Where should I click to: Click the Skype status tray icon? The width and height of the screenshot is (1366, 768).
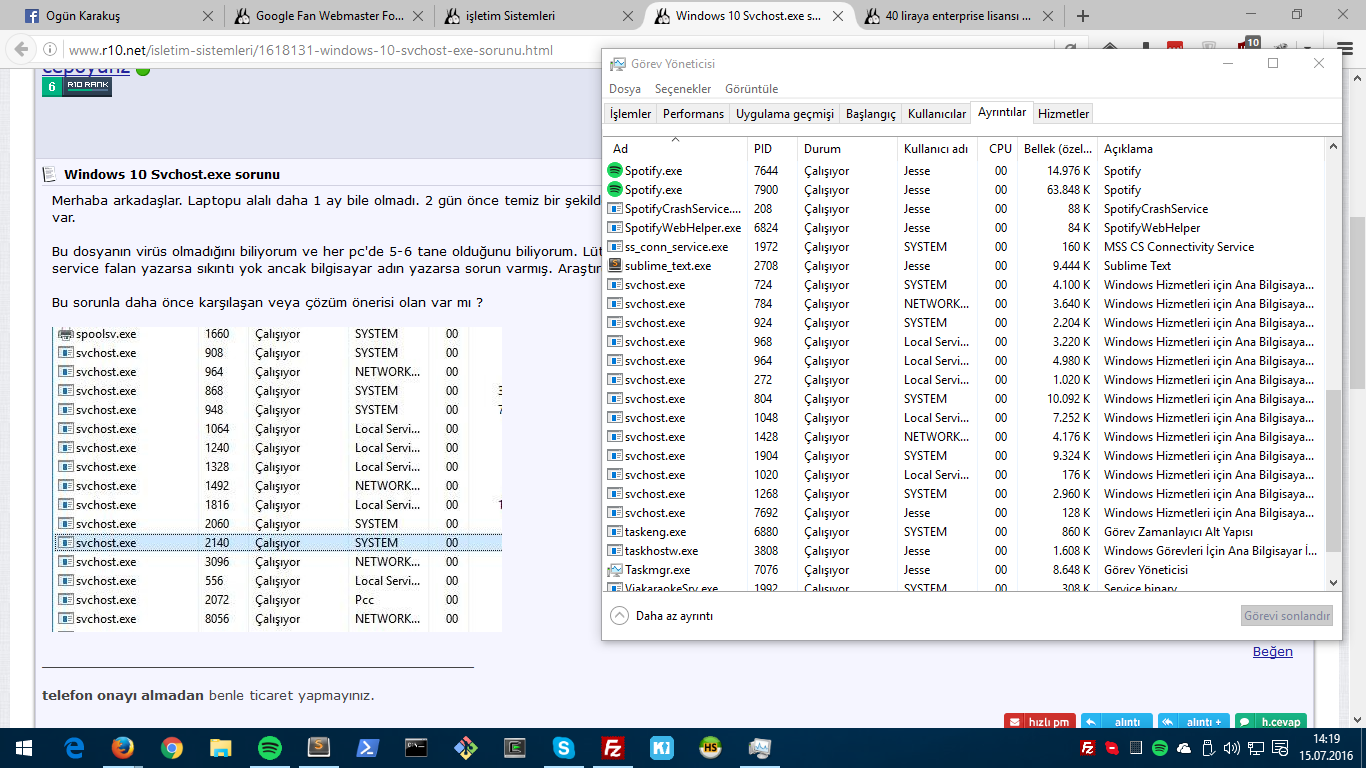(1112, 748)
